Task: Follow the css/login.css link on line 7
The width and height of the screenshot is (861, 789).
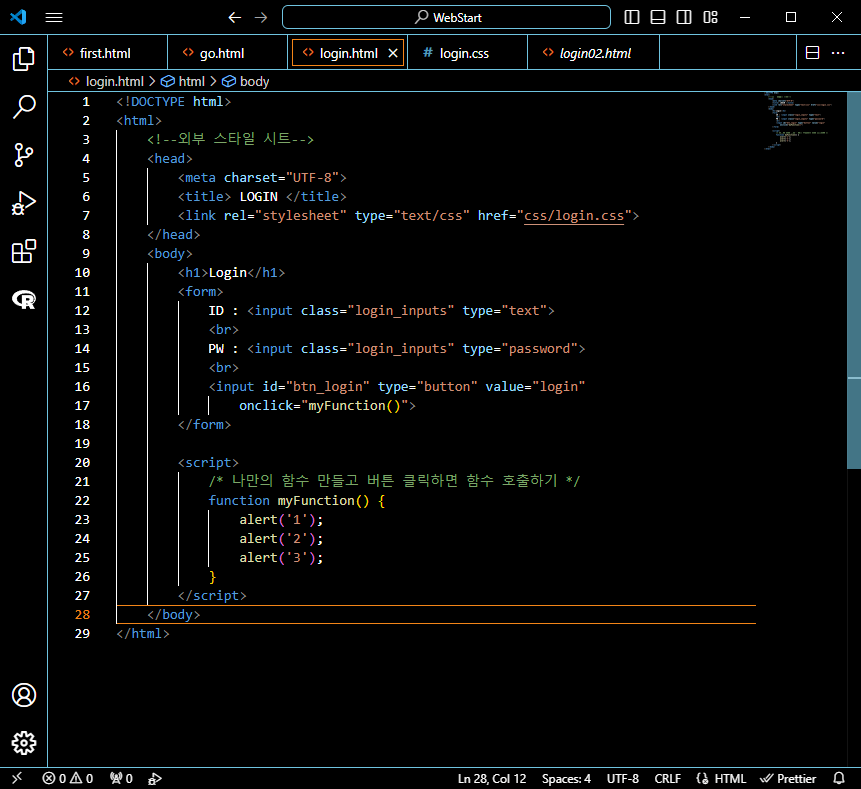Action: tap(574, 216)
